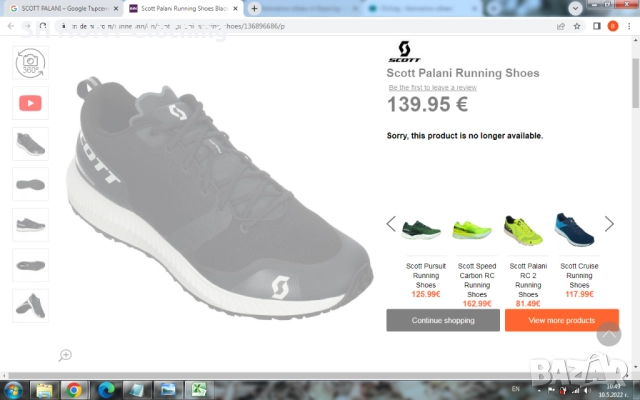Show next recommended products
This screenshot has height=400, width=640.
(609, 224)
